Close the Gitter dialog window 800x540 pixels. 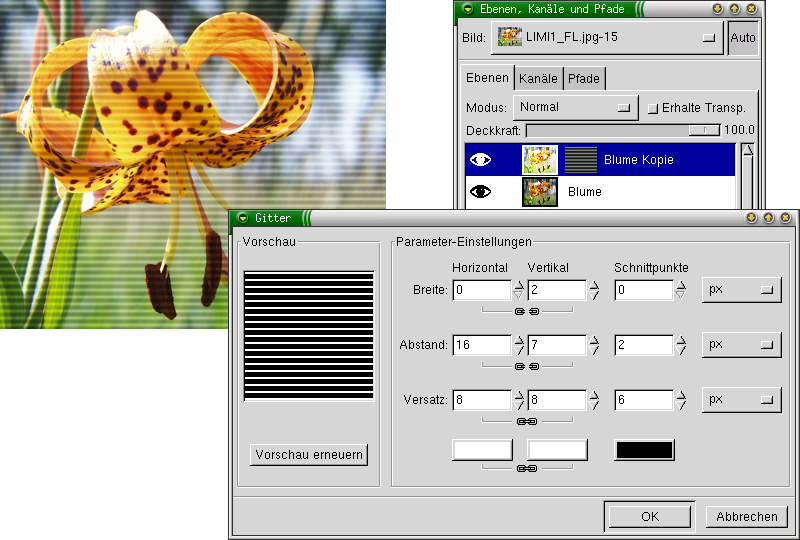(x=786, y=217)
